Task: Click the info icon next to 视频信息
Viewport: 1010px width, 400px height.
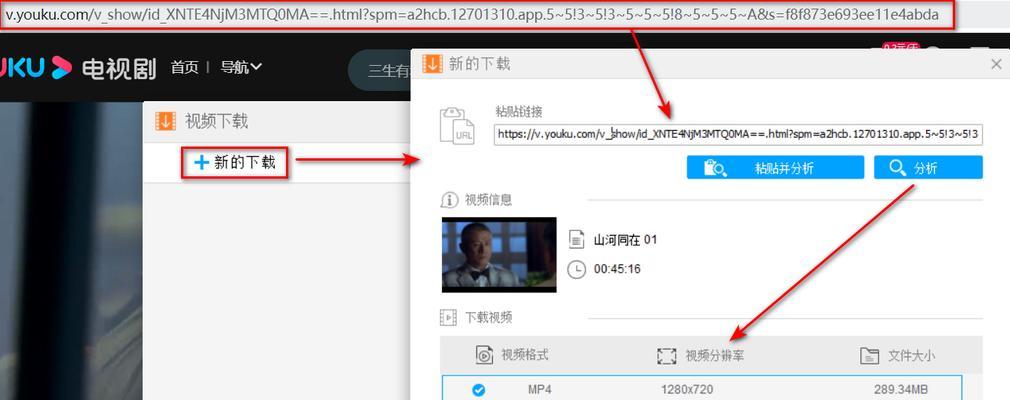Action: click(x=449, y=200)
